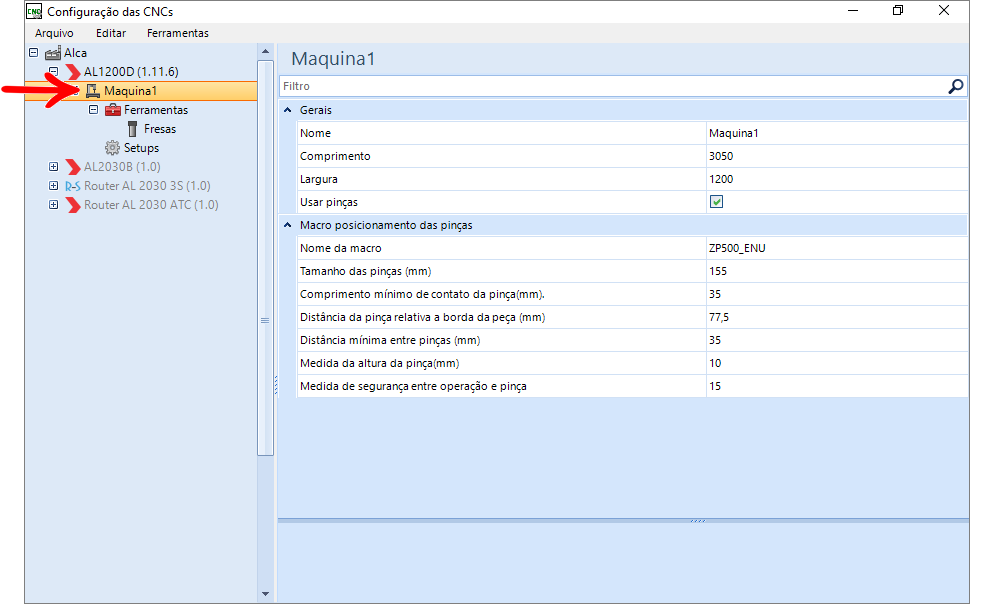Select AL1200D (1.11.6) in the tree

131,72
